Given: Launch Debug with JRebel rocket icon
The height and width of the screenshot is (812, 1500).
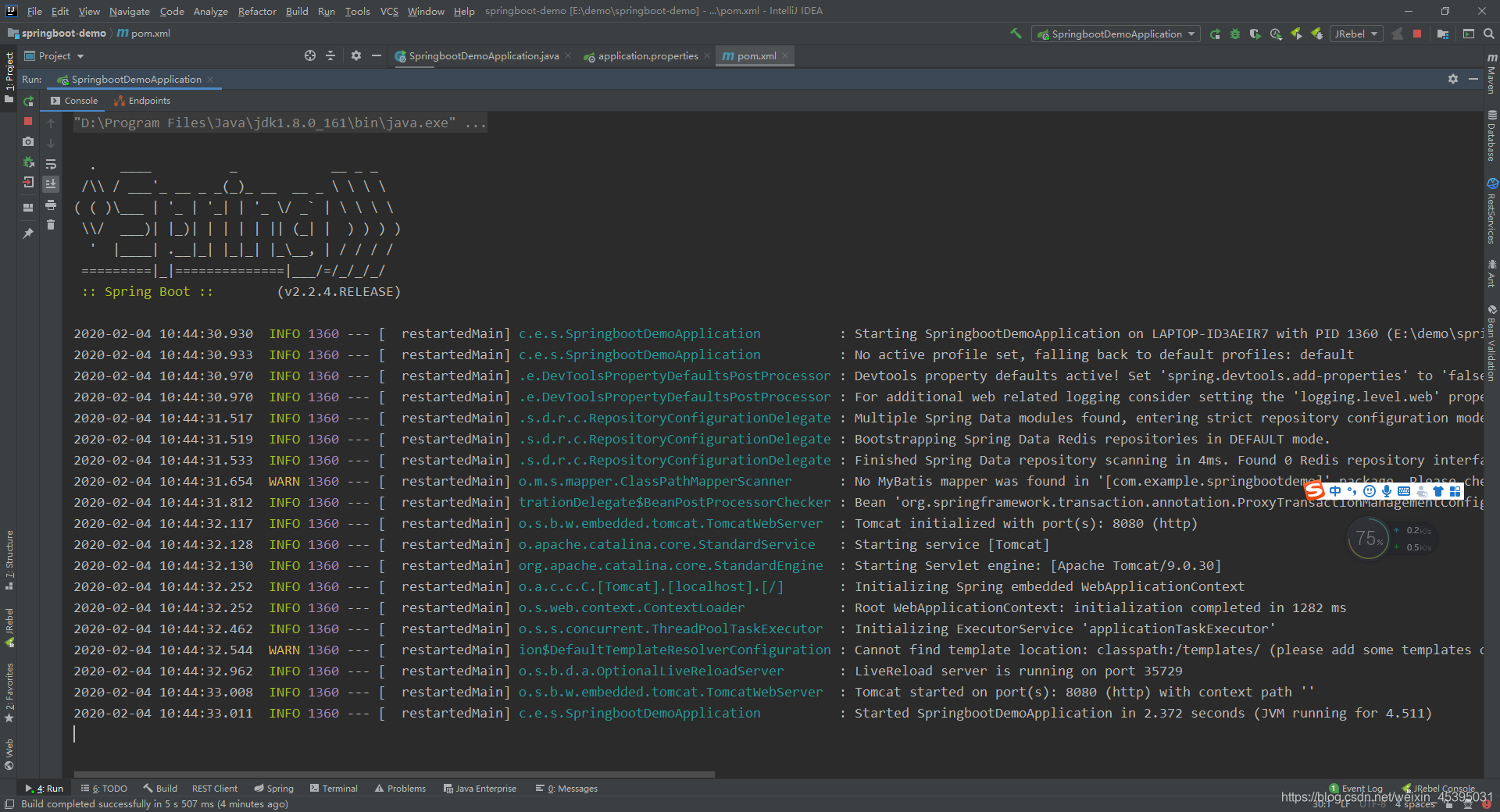Looking at the screenshot, I should [1316, 34].
